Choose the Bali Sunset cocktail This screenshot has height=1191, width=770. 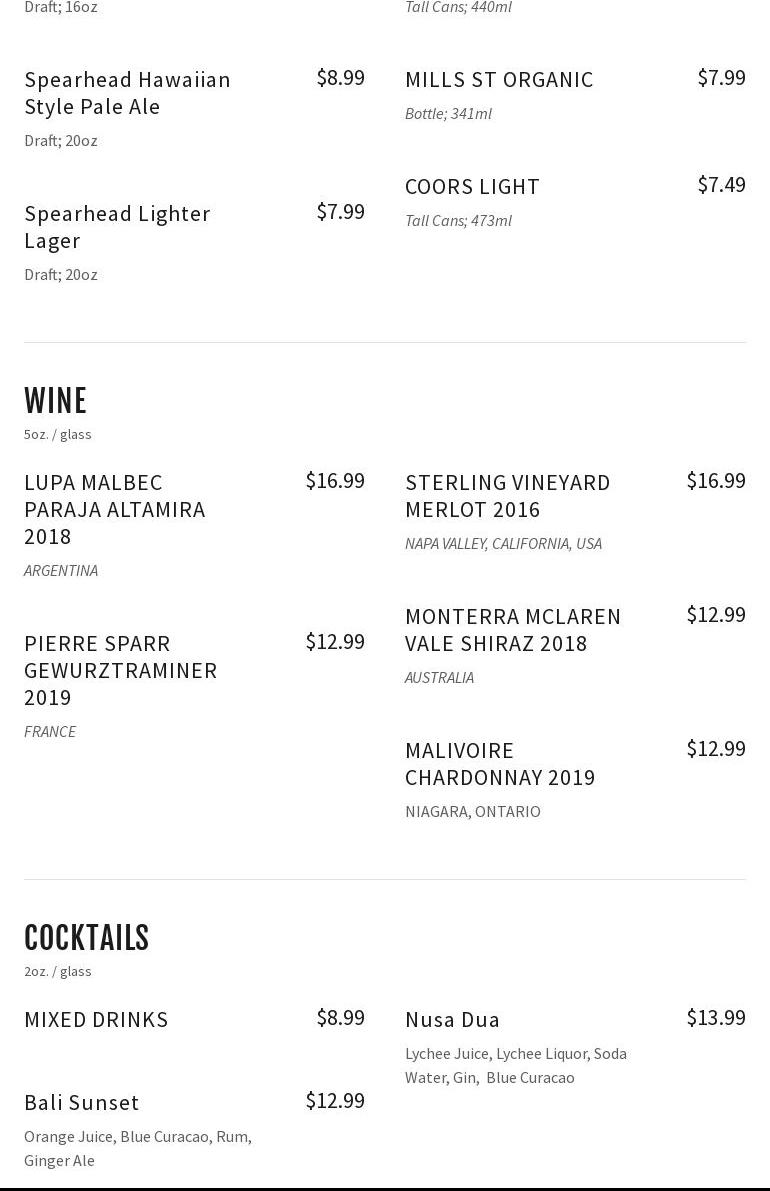point(82,1102)
